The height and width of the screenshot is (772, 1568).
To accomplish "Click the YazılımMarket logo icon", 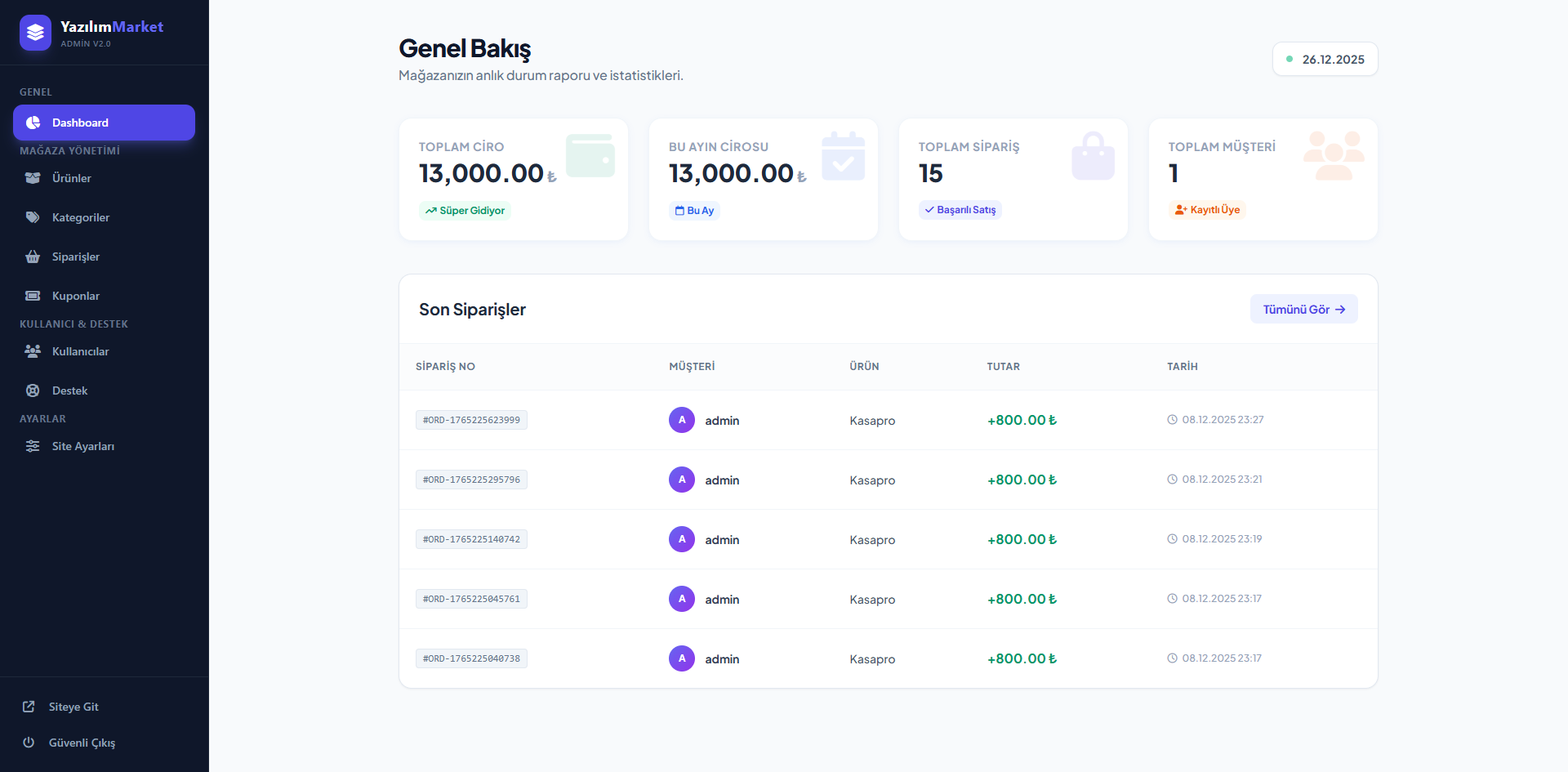I will 35,33.
